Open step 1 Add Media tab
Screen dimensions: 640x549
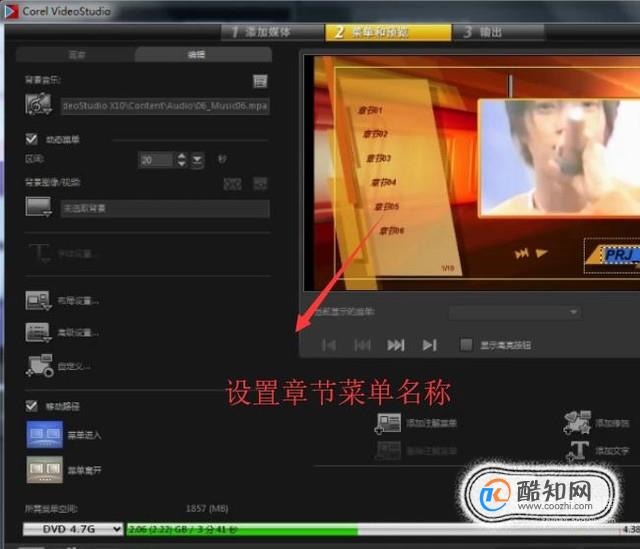(272, 32)
